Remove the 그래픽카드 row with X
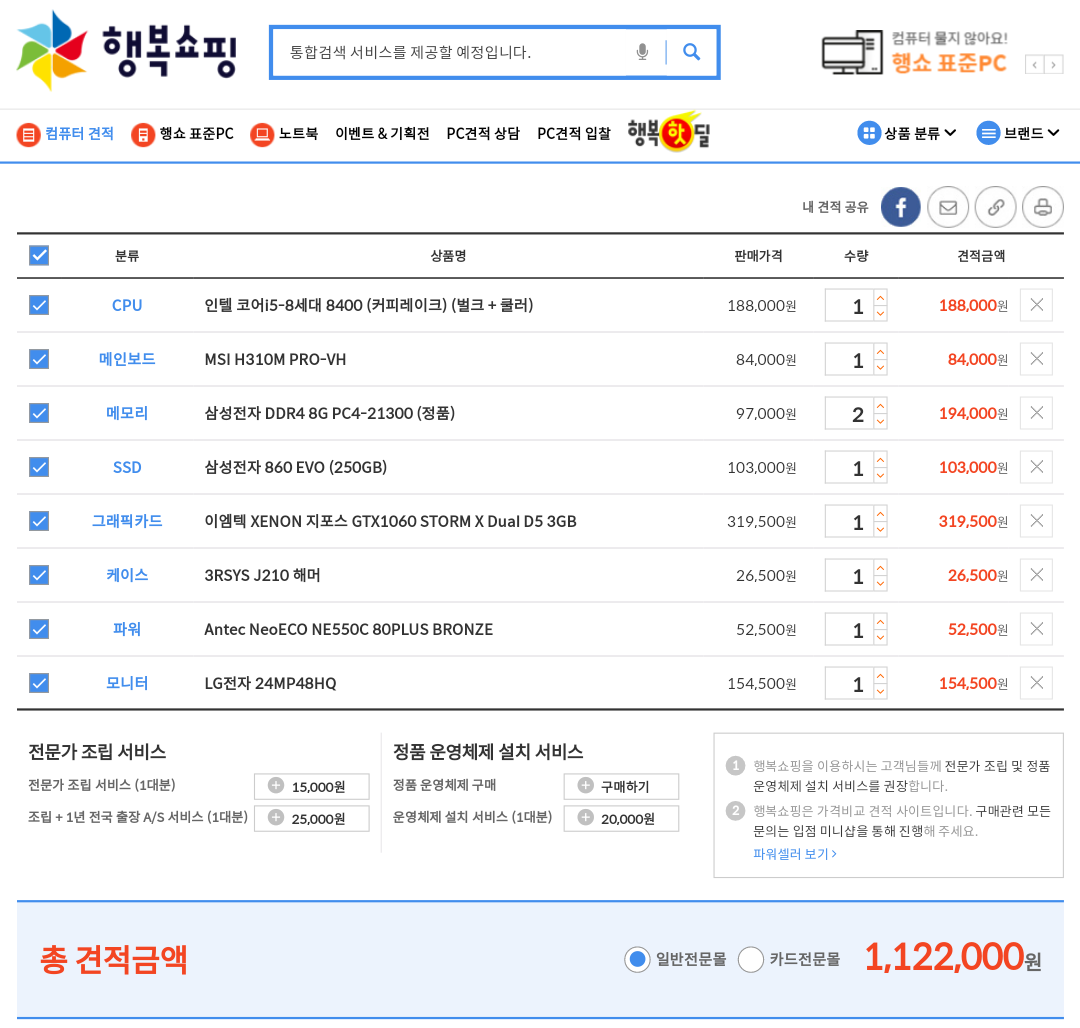The height and width of the screenshot is (1028, 1080). (1037, 521)
